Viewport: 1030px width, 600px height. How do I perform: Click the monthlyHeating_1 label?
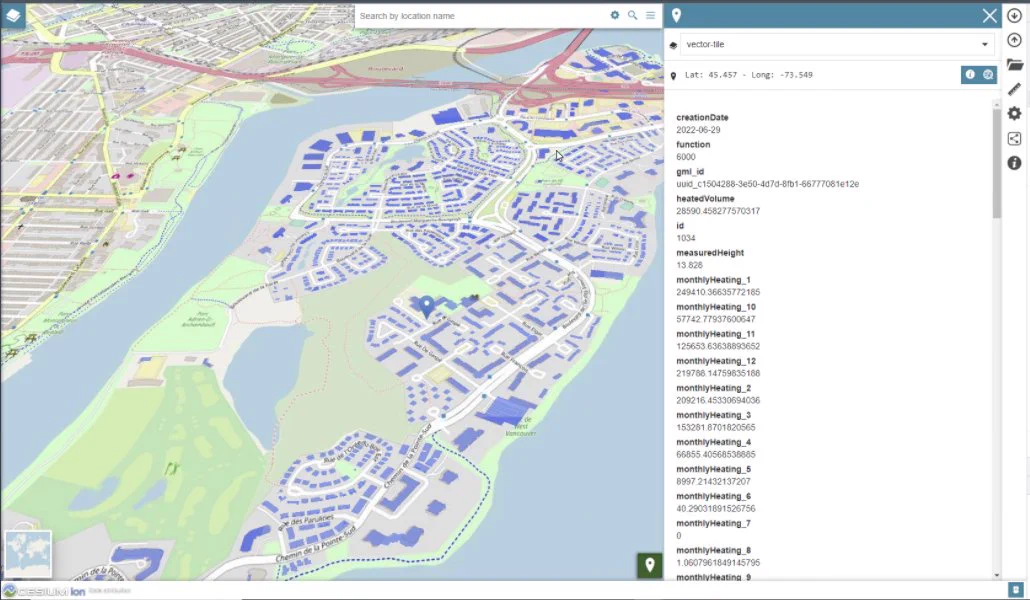coord(713,280)
